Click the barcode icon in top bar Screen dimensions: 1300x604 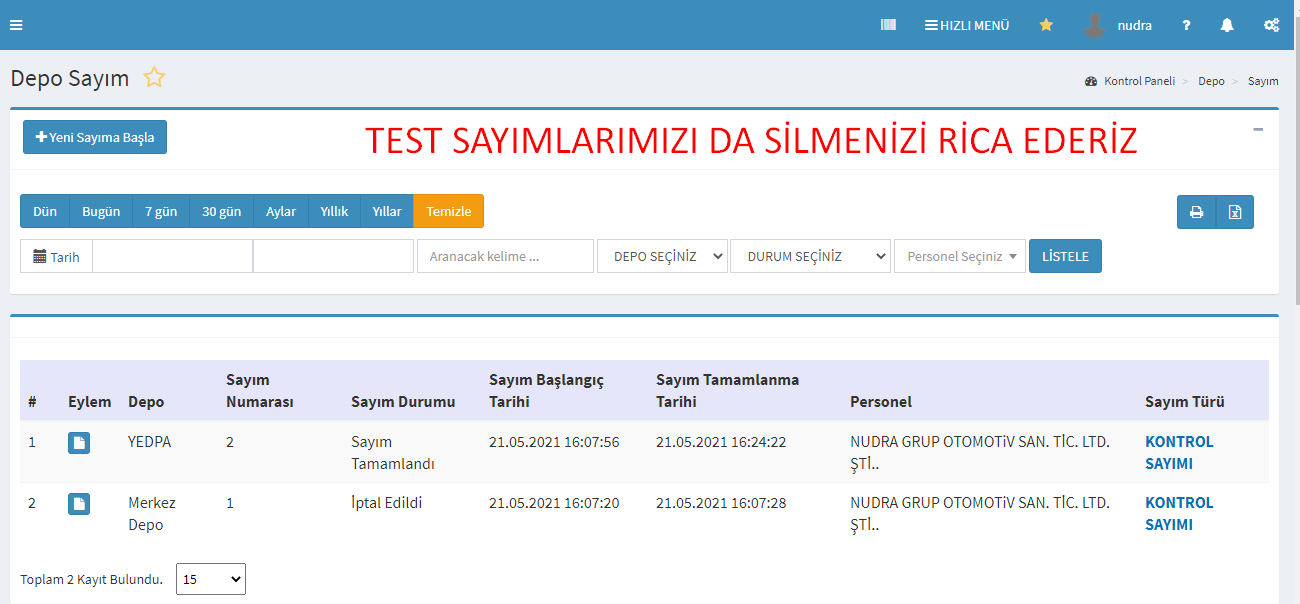pos(888,25)
